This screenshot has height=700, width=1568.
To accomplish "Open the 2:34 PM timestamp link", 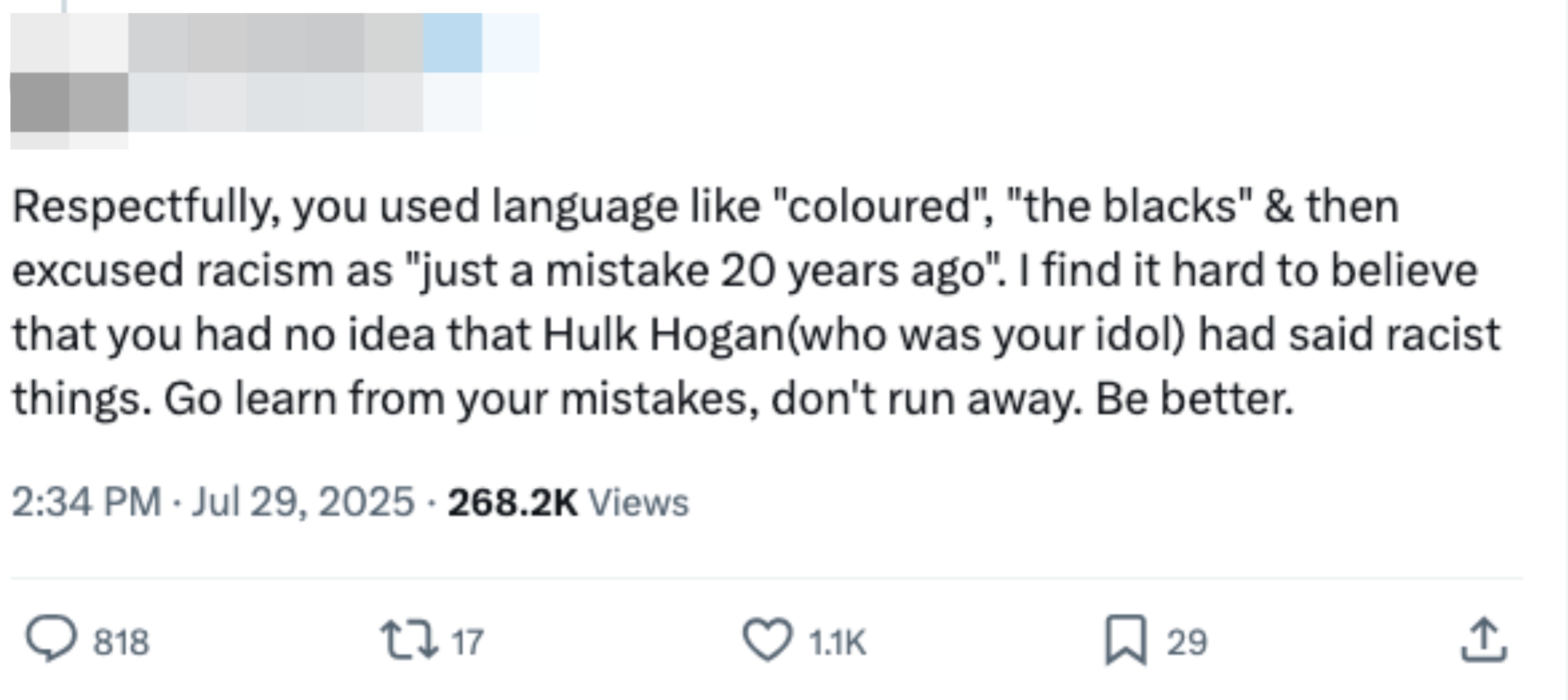I will (86, 503).
